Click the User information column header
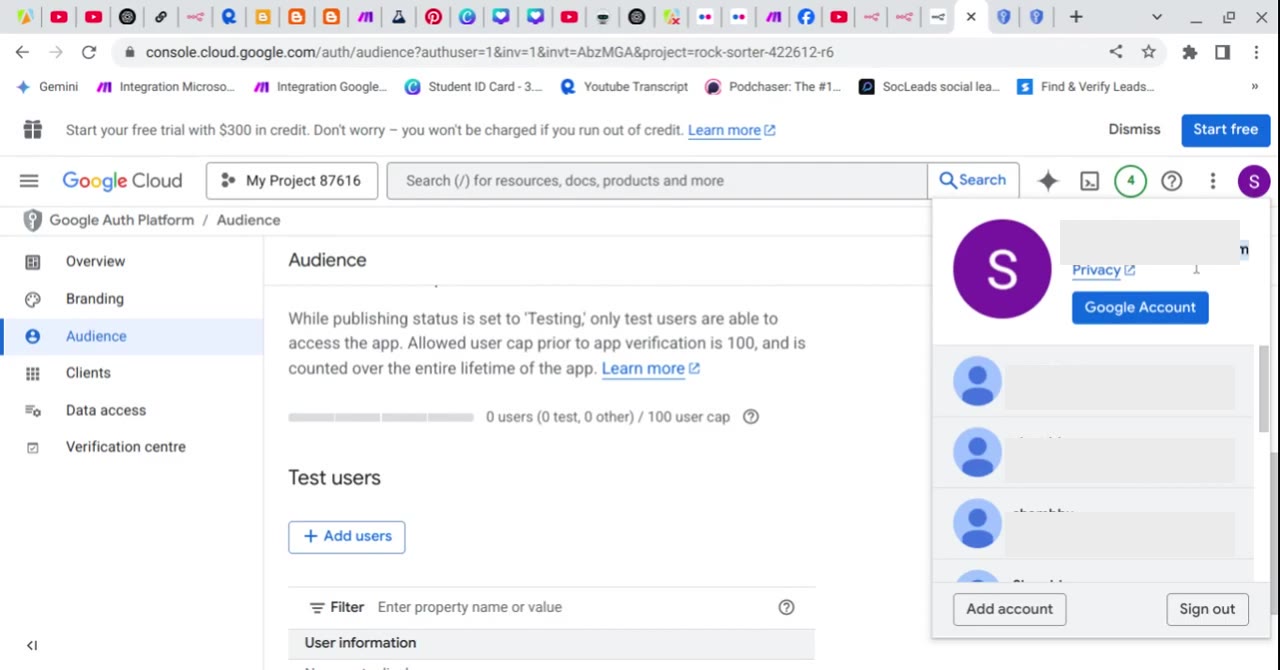 point(360,643)
